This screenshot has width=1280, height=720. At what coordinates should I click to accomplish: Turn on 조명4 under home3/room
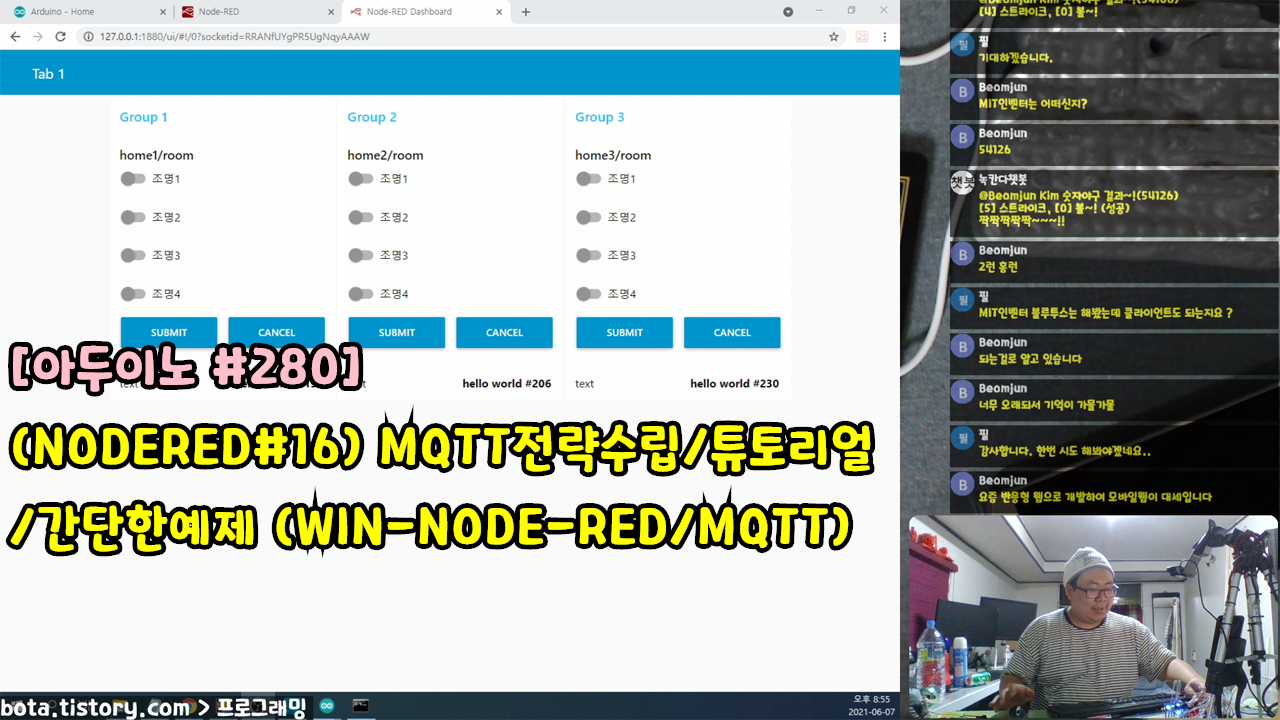(x=588, y=294)
